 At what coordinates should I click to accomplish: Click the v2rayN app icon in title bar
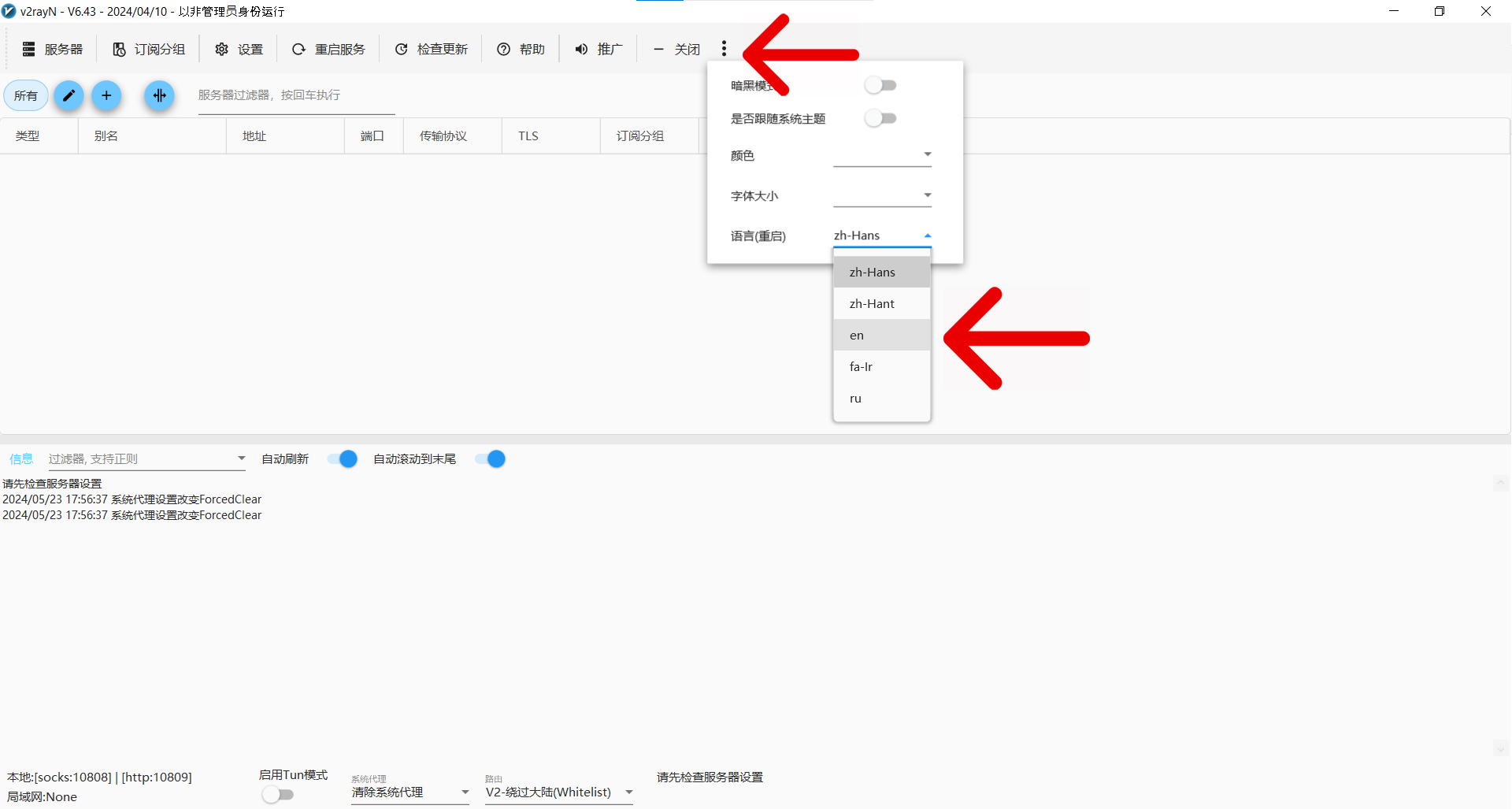tap(9, 11)
